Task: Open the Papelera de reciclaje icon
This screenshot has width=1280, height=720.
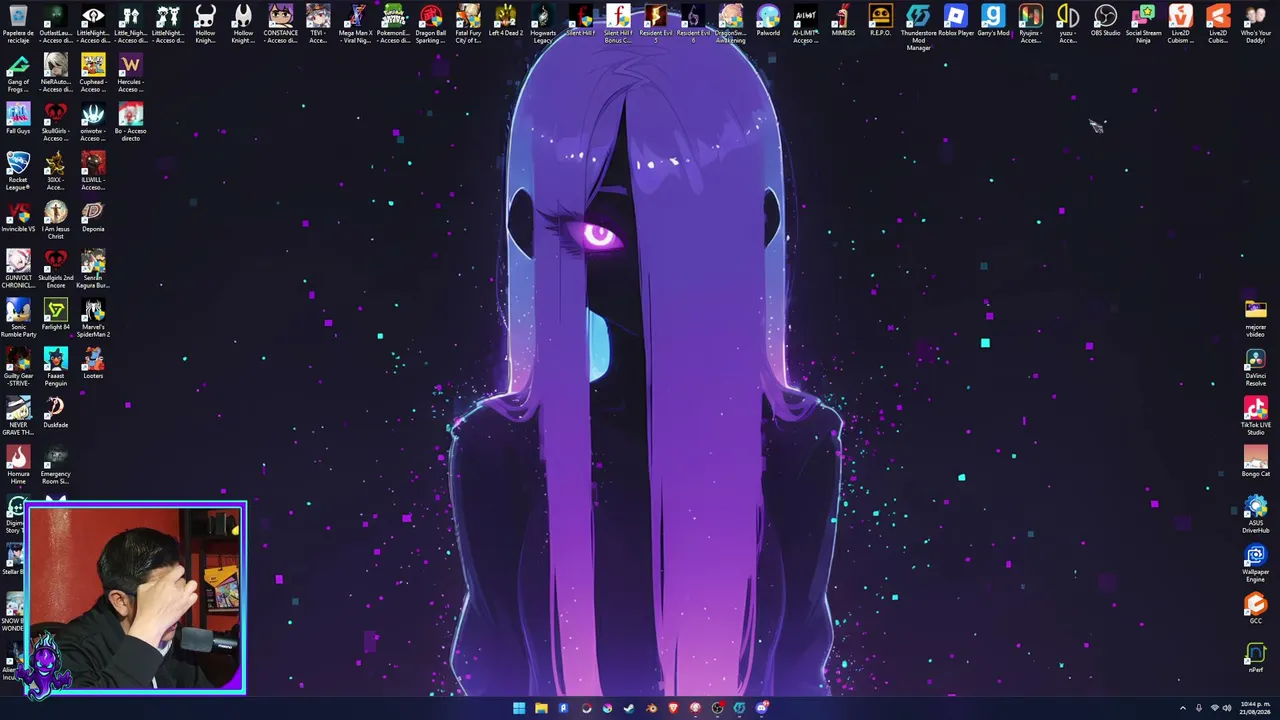Action: [x=18, y=23]
